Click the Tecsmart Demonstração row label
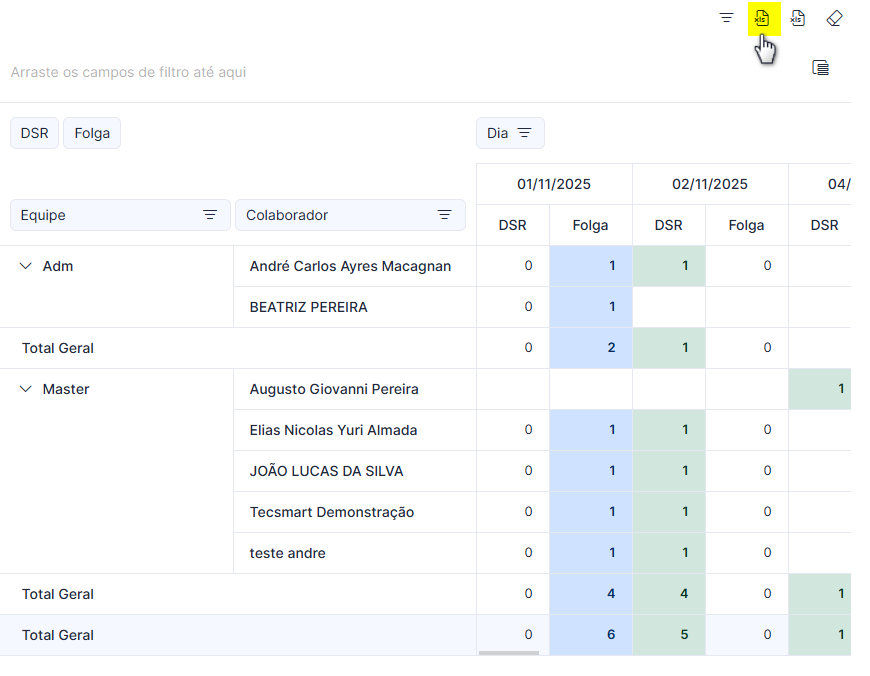Image resolution: width=870 pixels, height=676 pixels. click(332, 512)
